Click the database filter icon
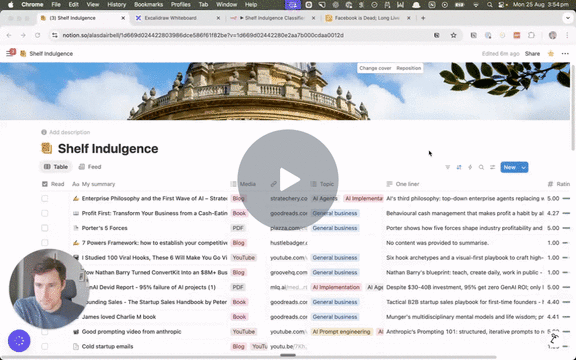The width and height of the screenshot is (576, 360). coord(447,167)
